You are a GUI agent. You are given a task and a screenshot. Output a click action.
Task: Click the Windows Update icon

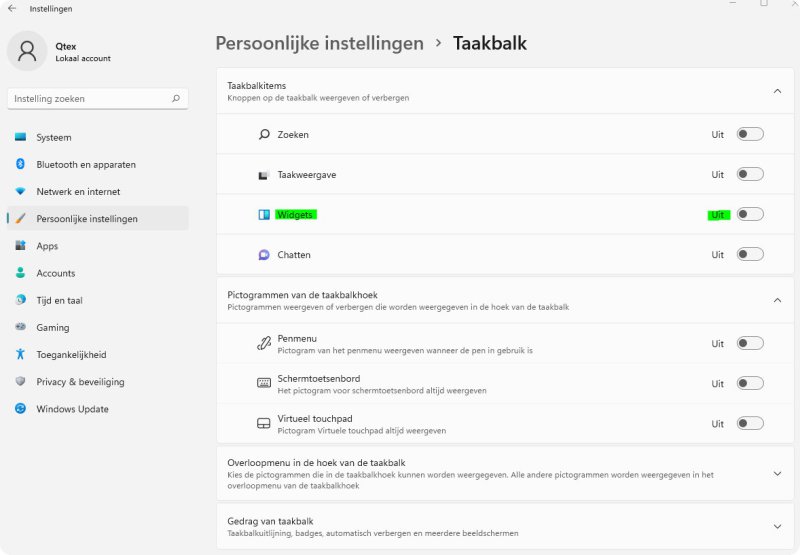tap(20, 409)
